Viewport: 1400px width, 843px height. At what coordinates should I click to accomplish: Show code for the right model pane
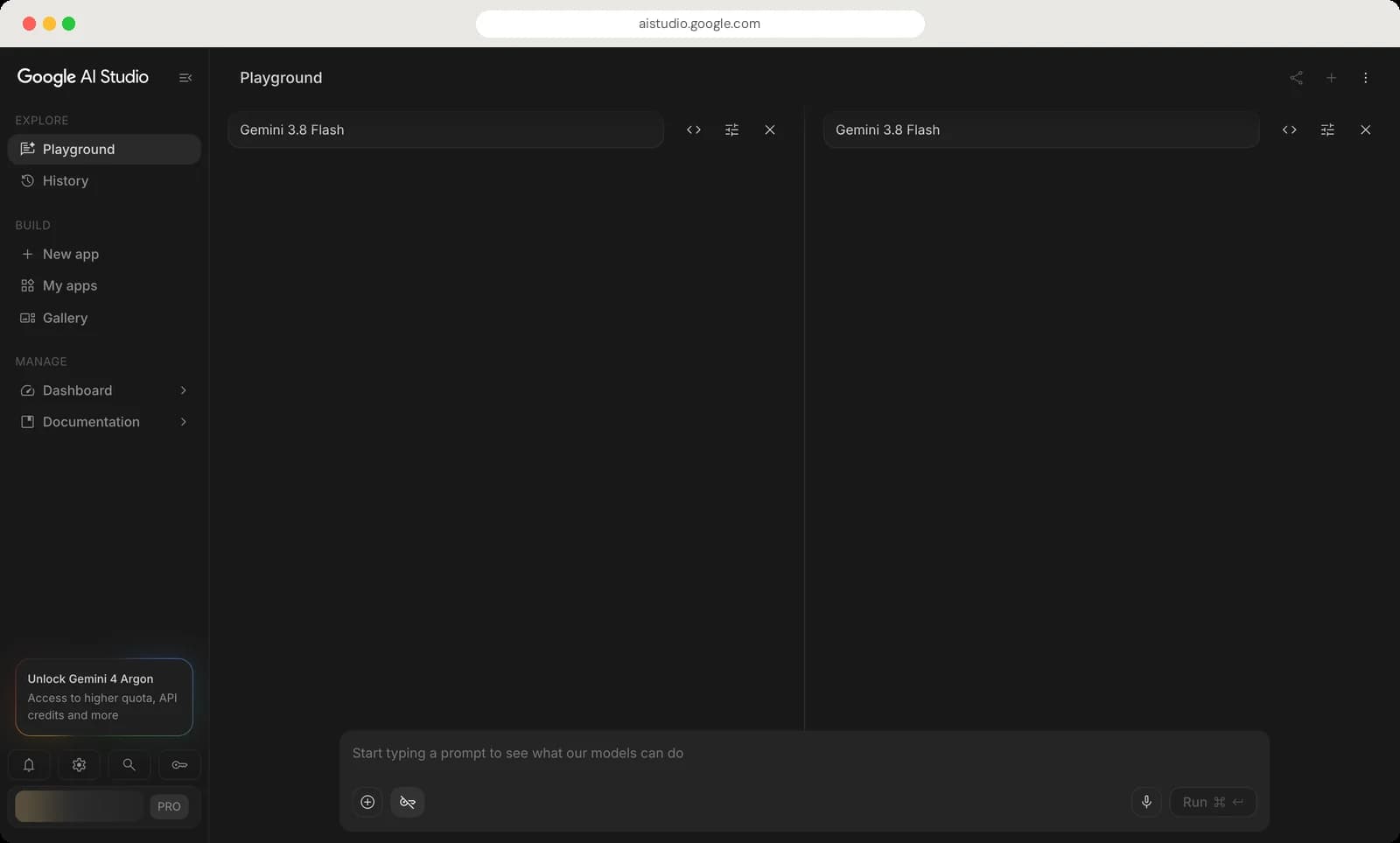pyautogui.click(x=1289, y=130)
